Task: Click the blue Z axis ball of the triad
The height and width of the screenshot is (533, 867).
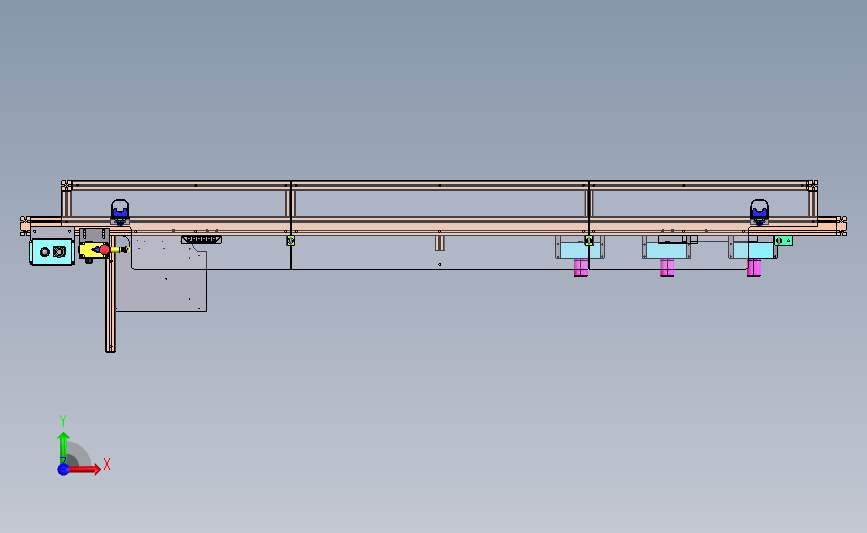Action: [x=64, y=469]
